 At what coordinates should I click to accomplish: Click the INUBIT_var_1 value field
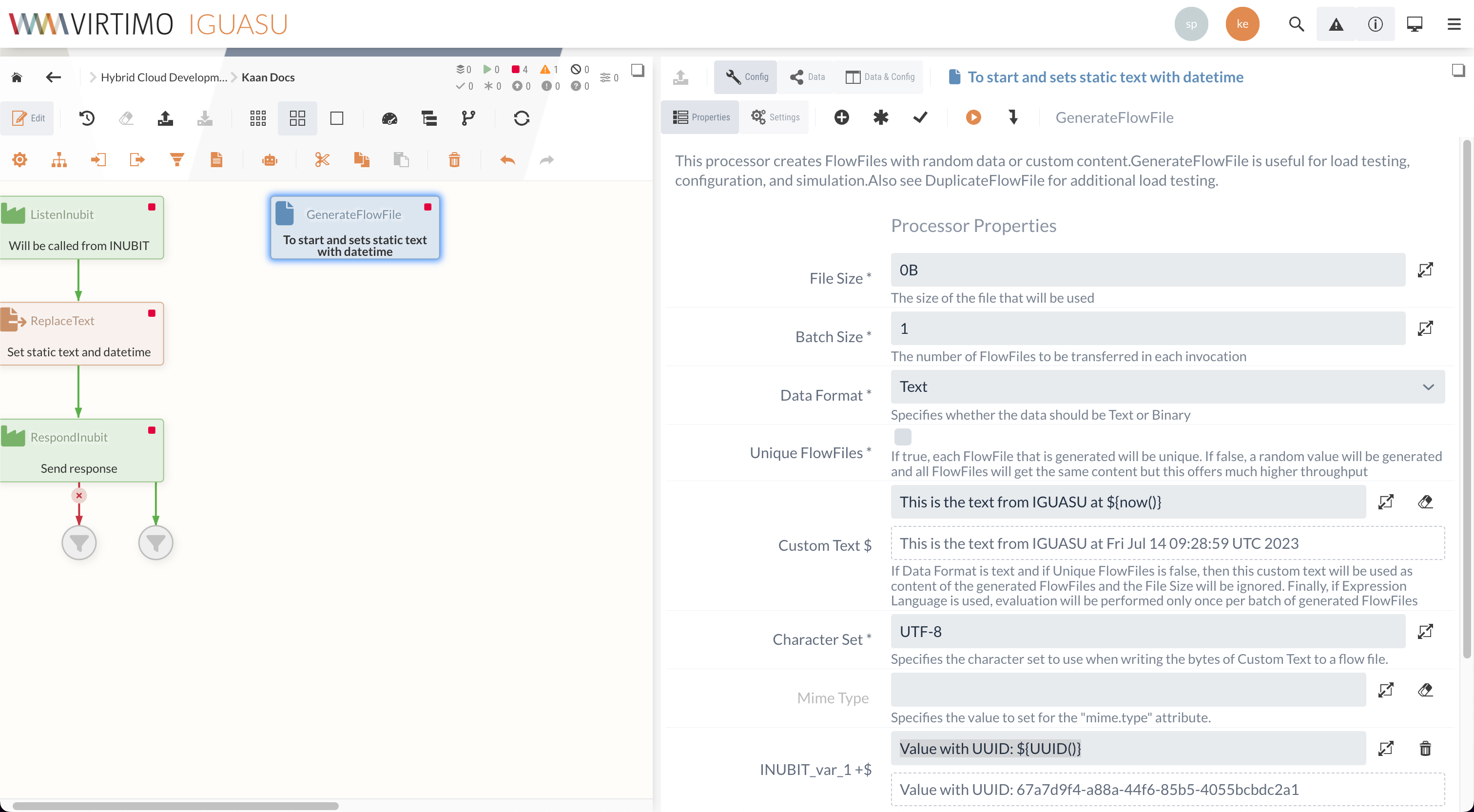point(1128,749)
